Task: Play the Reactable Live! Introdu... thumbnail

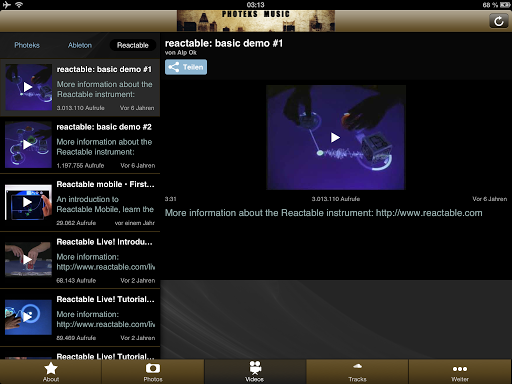Action: tap(28, 259)
